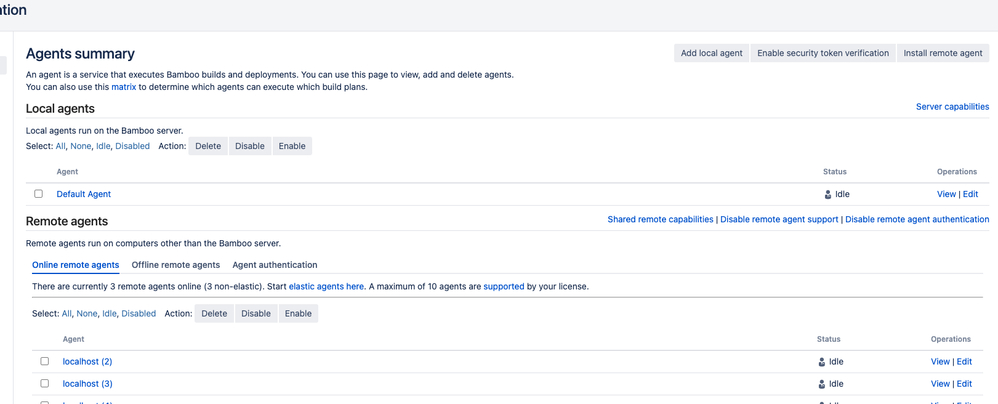View localhost (3) agent
The height and width of the screenshot is (404, 998).
[x=940, y=384]
